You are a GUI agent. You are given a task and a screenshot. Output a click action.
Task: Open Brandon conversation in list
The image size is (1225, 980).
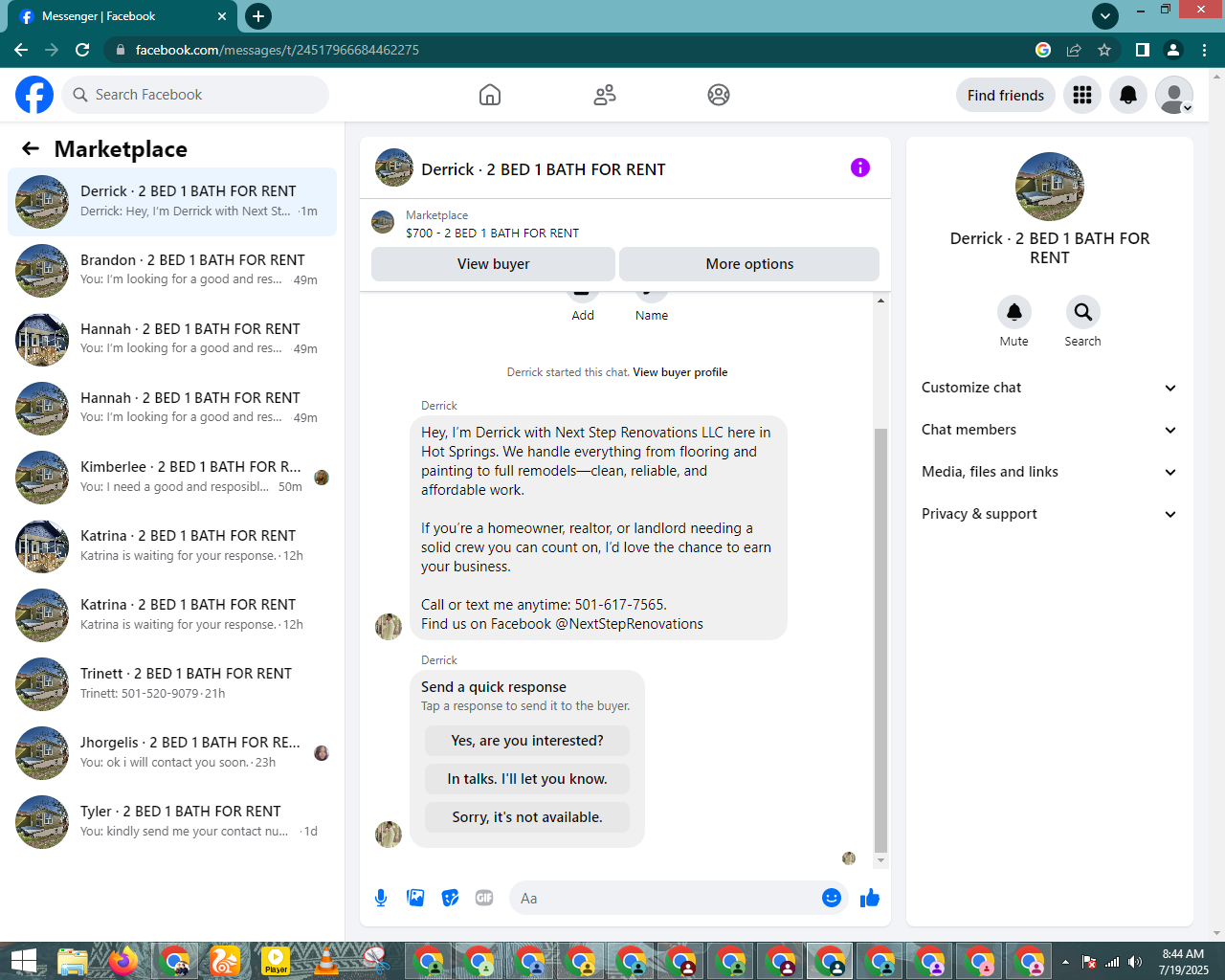pos(172,270)
